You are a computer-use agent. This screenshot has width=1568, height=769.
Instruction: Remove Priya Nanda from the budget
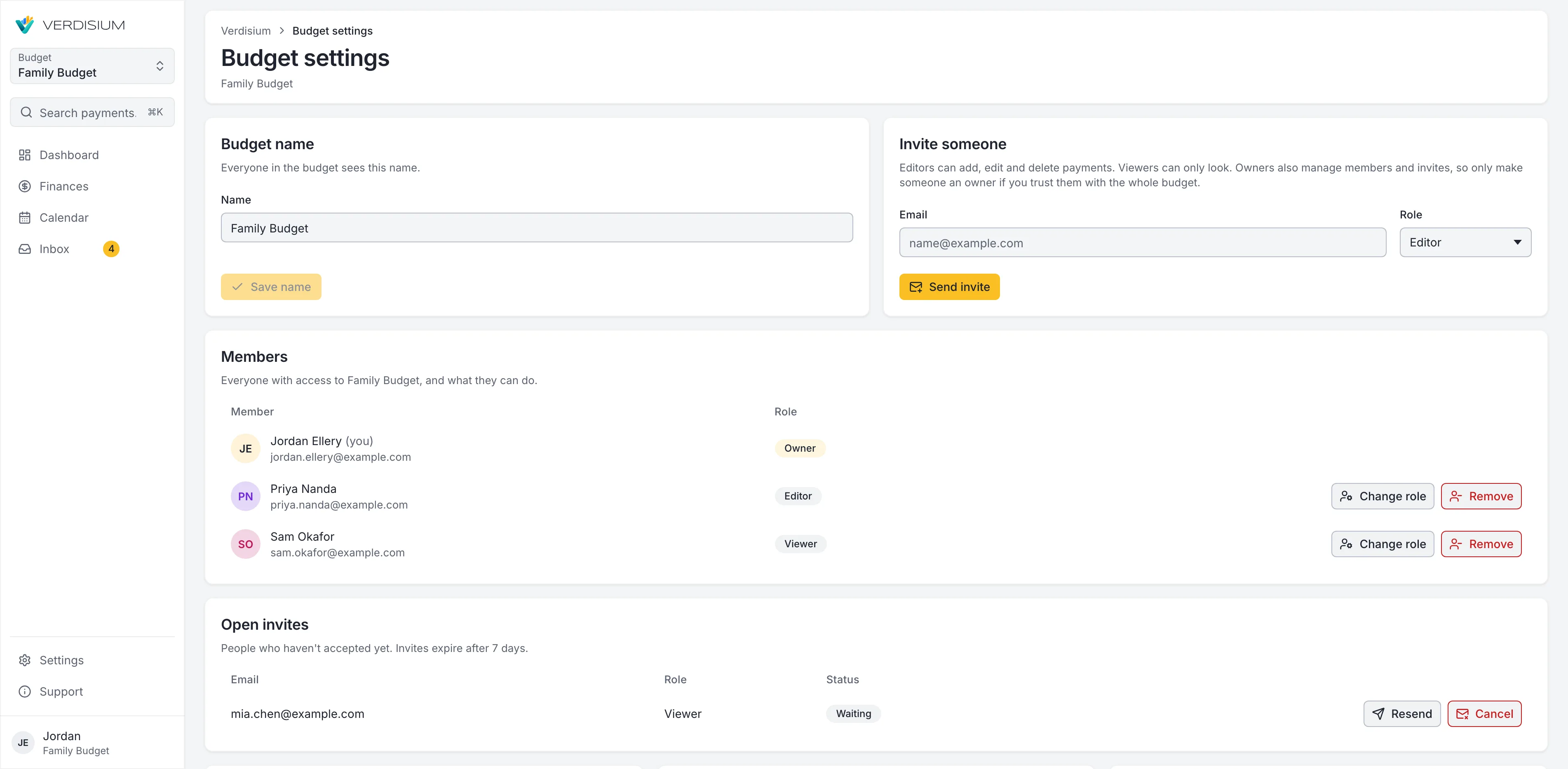[1481, 497]
